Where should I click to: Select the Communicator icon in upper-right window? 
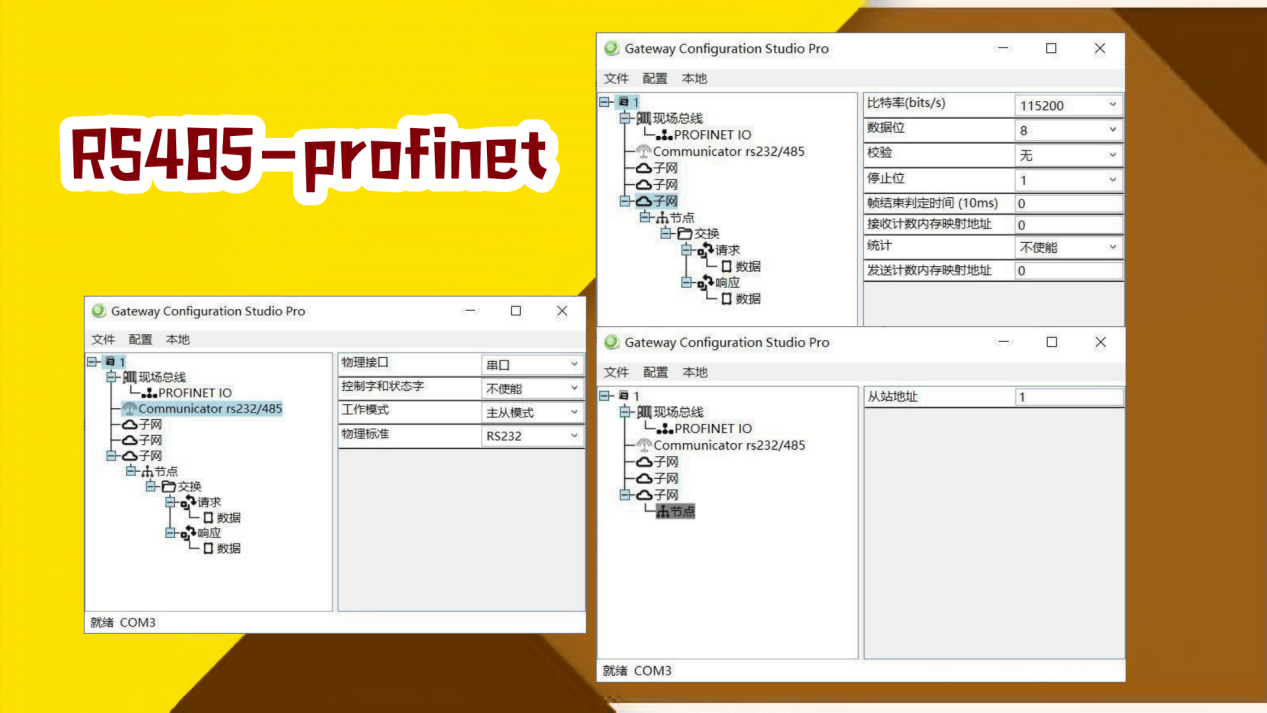point(644,151)
